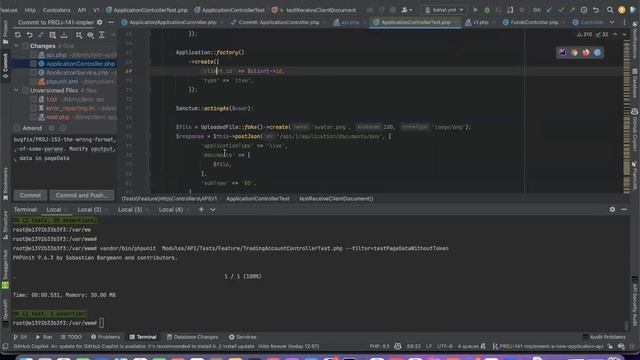This screenshot has height=360, width=640.
Task: Open file in Firefox browser icon
Action: (586, 52)
